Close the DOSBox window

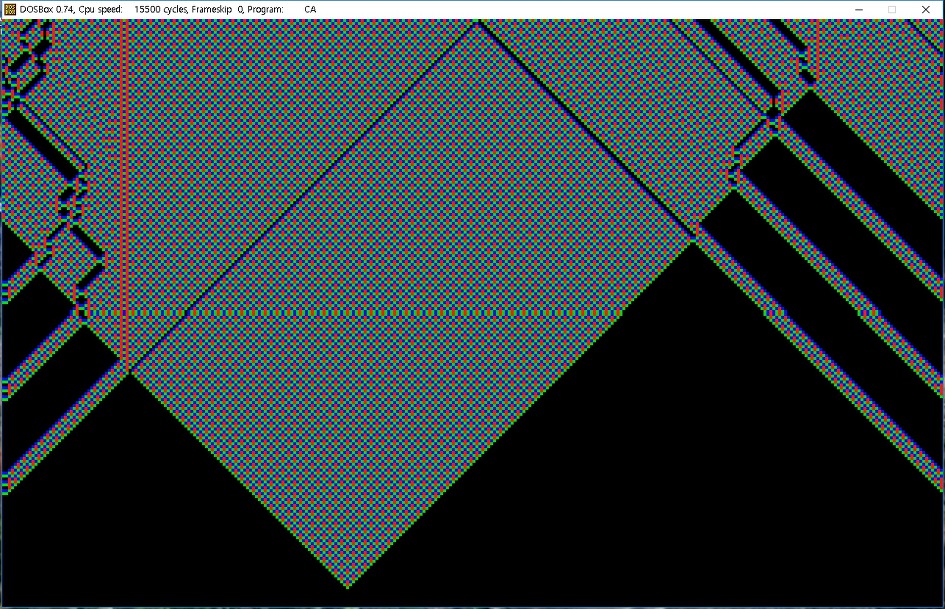(x=926, y=10)
